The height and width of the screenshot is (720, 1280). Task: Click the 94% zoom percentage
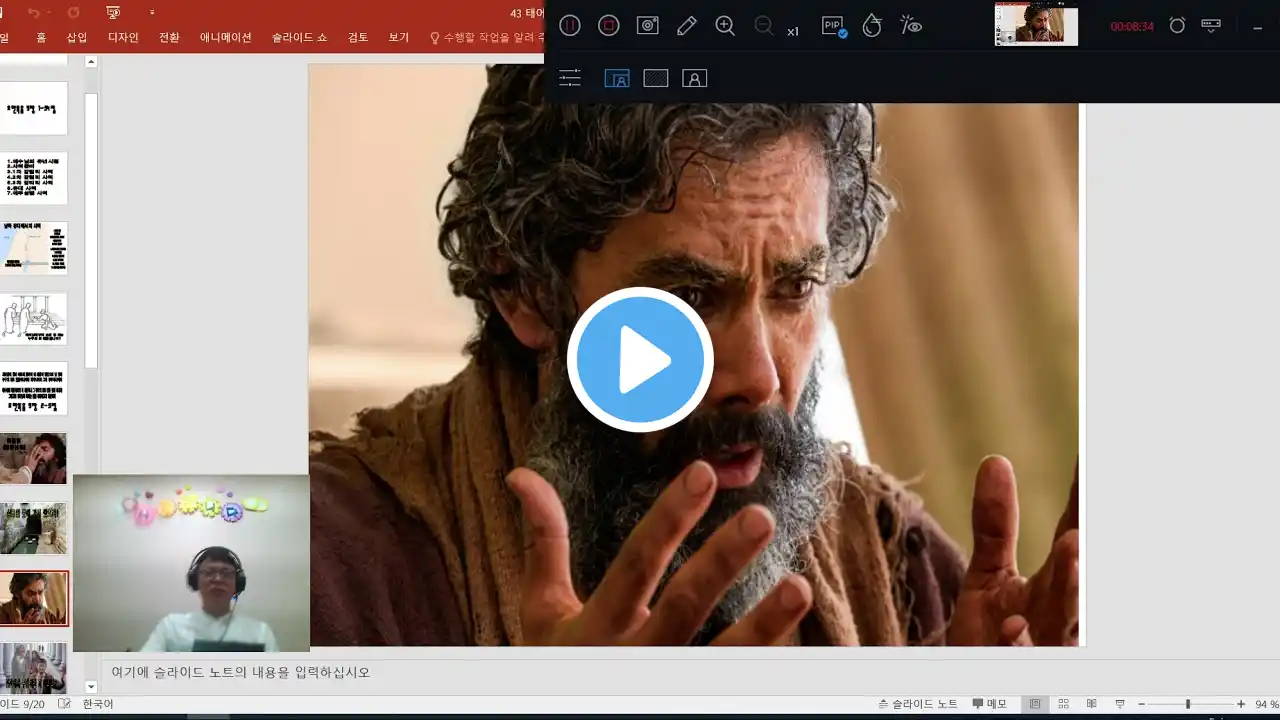click(1266, 704)
